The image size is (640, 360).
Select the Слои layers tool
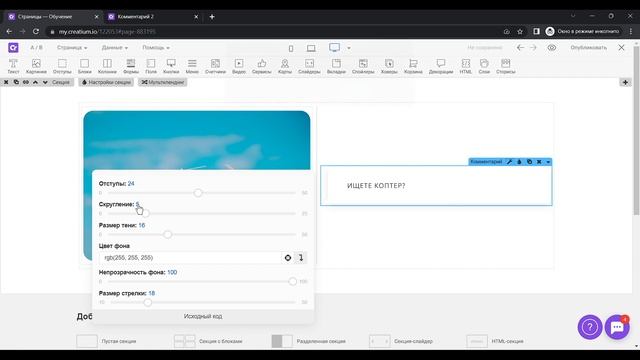(x=484, y=66)
